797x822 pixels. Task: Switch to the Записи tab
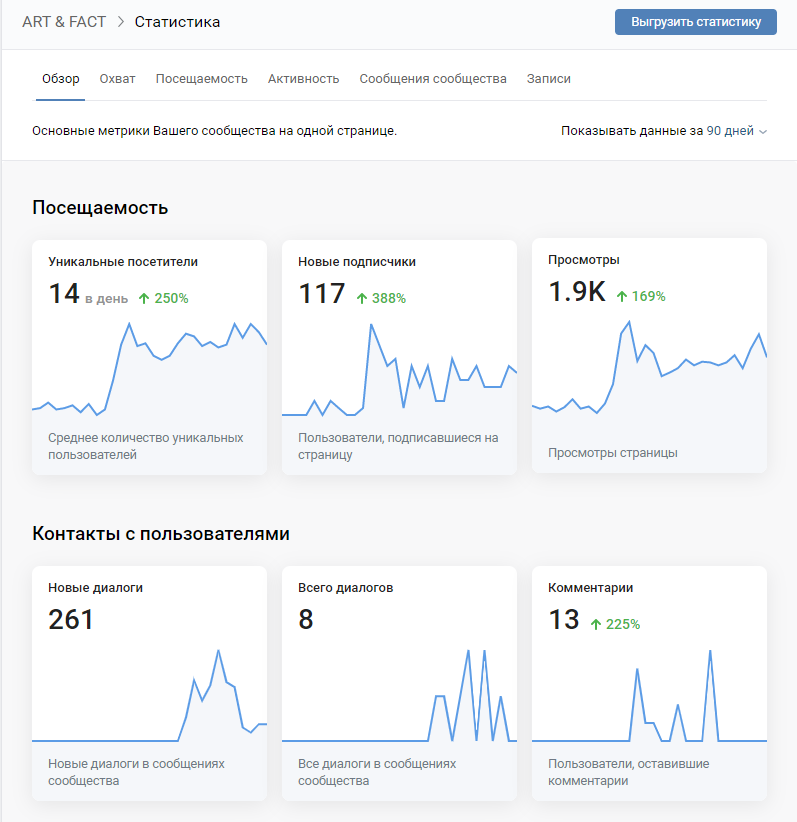click(x=548, y=79)
